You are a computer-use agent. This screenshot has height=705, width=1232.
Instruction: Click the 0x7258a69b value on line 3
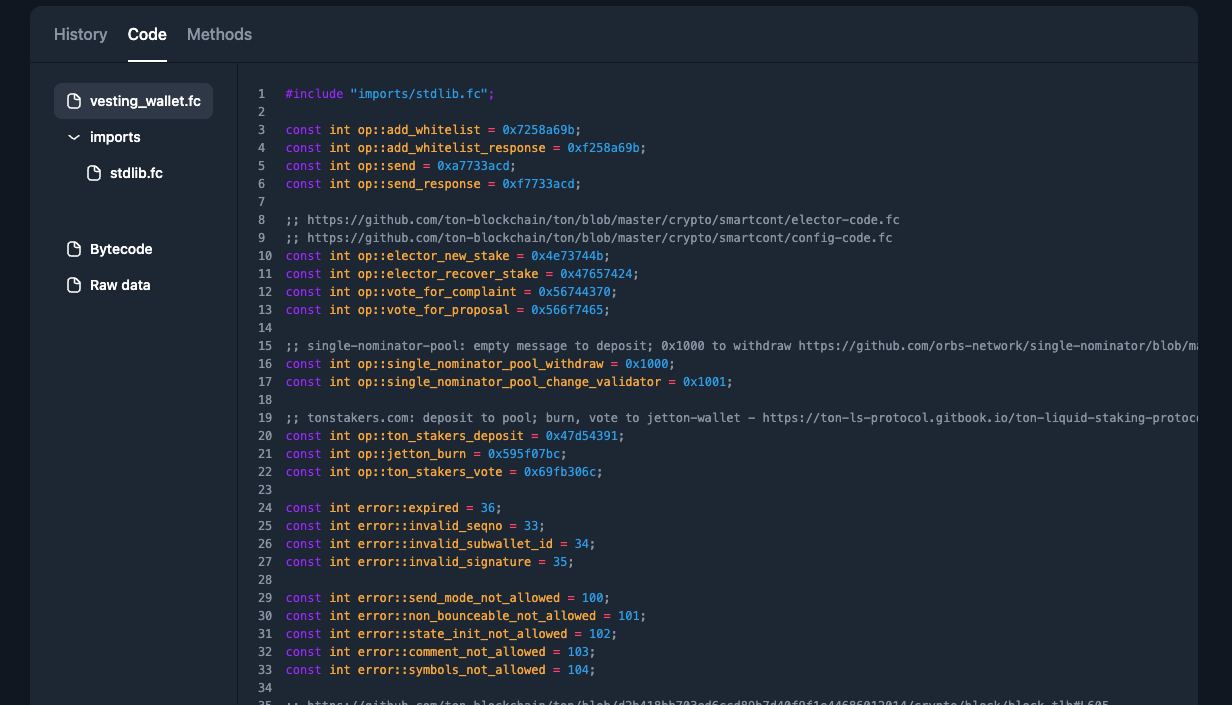click(x=538, y=130)
